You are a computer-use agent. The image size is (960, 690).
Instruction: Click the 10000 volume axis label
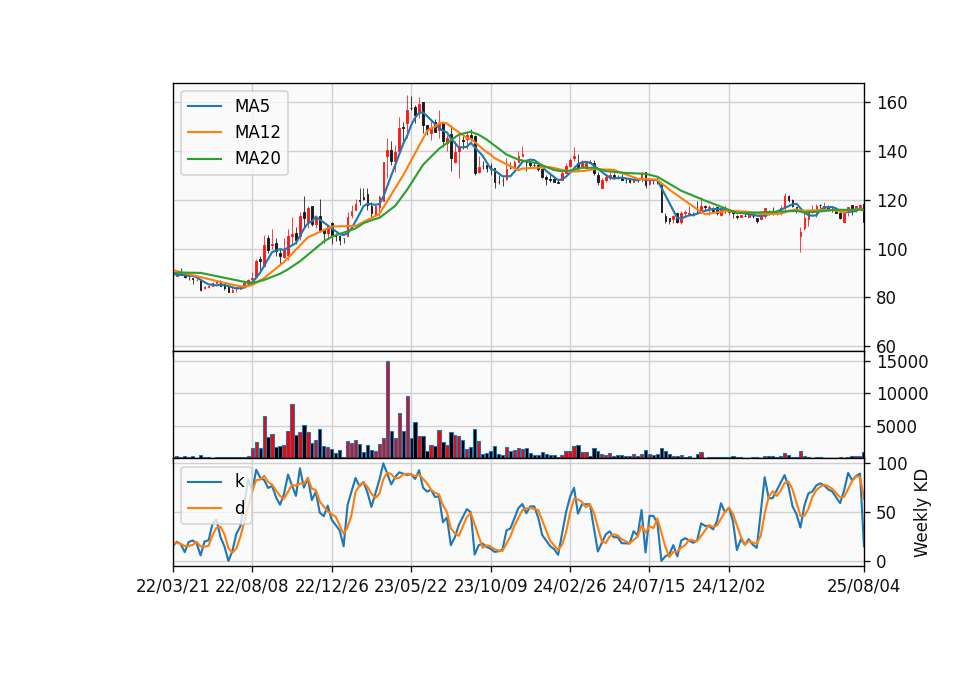pos(902,394)
